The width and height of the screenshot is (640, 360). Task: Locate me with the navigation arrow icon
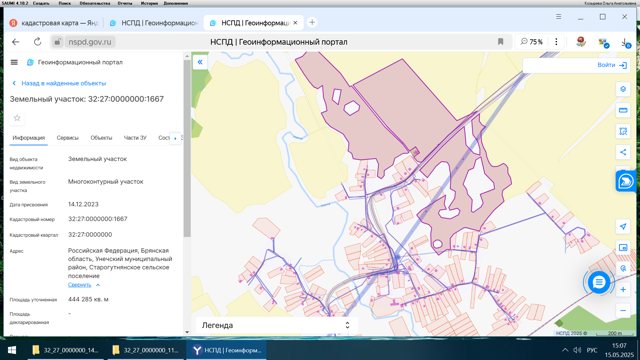pyautogui.click(x=623, y=227)
